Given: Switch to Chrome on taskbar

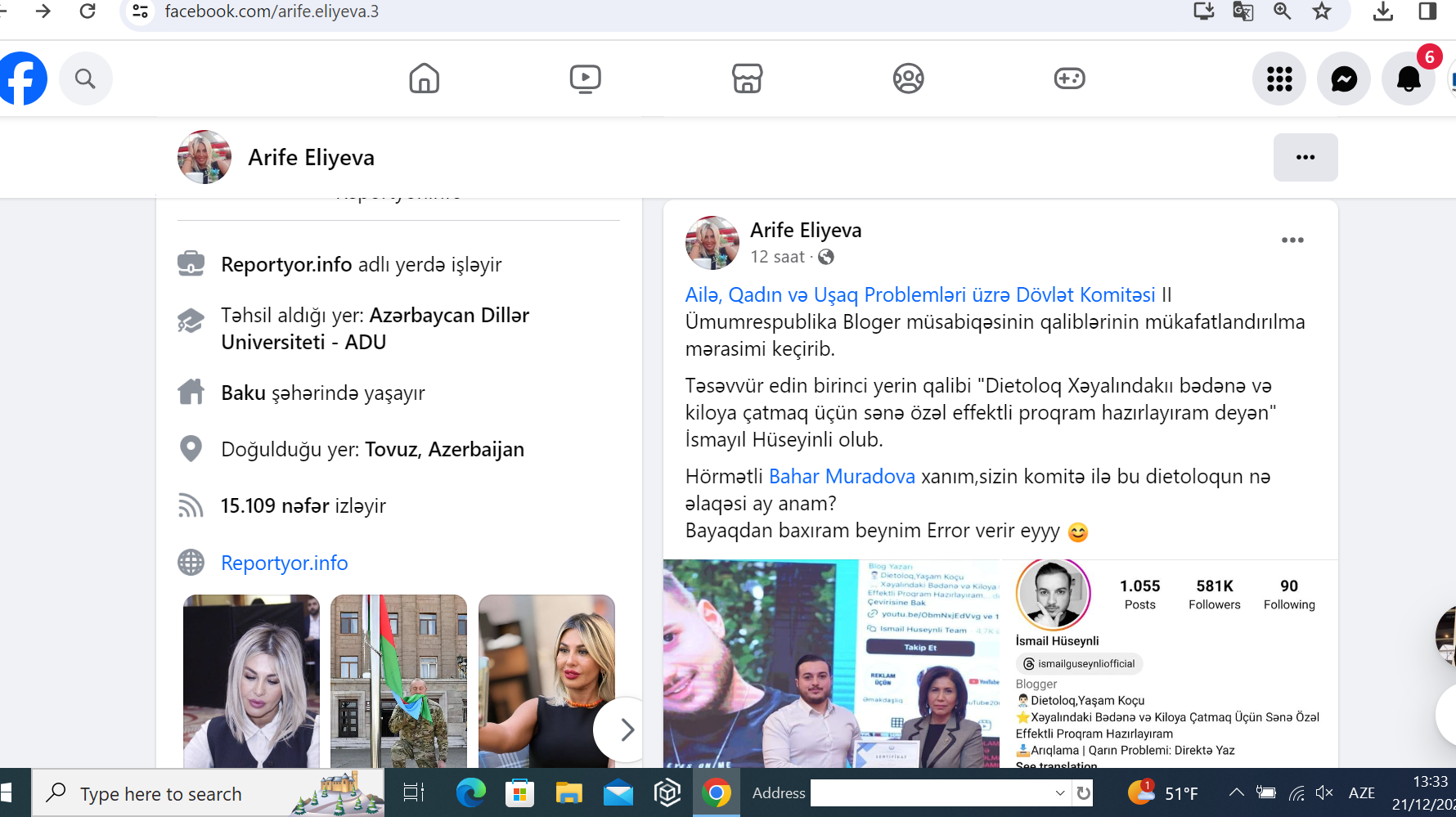Looking at the screenshot, I should click(717, 793).
